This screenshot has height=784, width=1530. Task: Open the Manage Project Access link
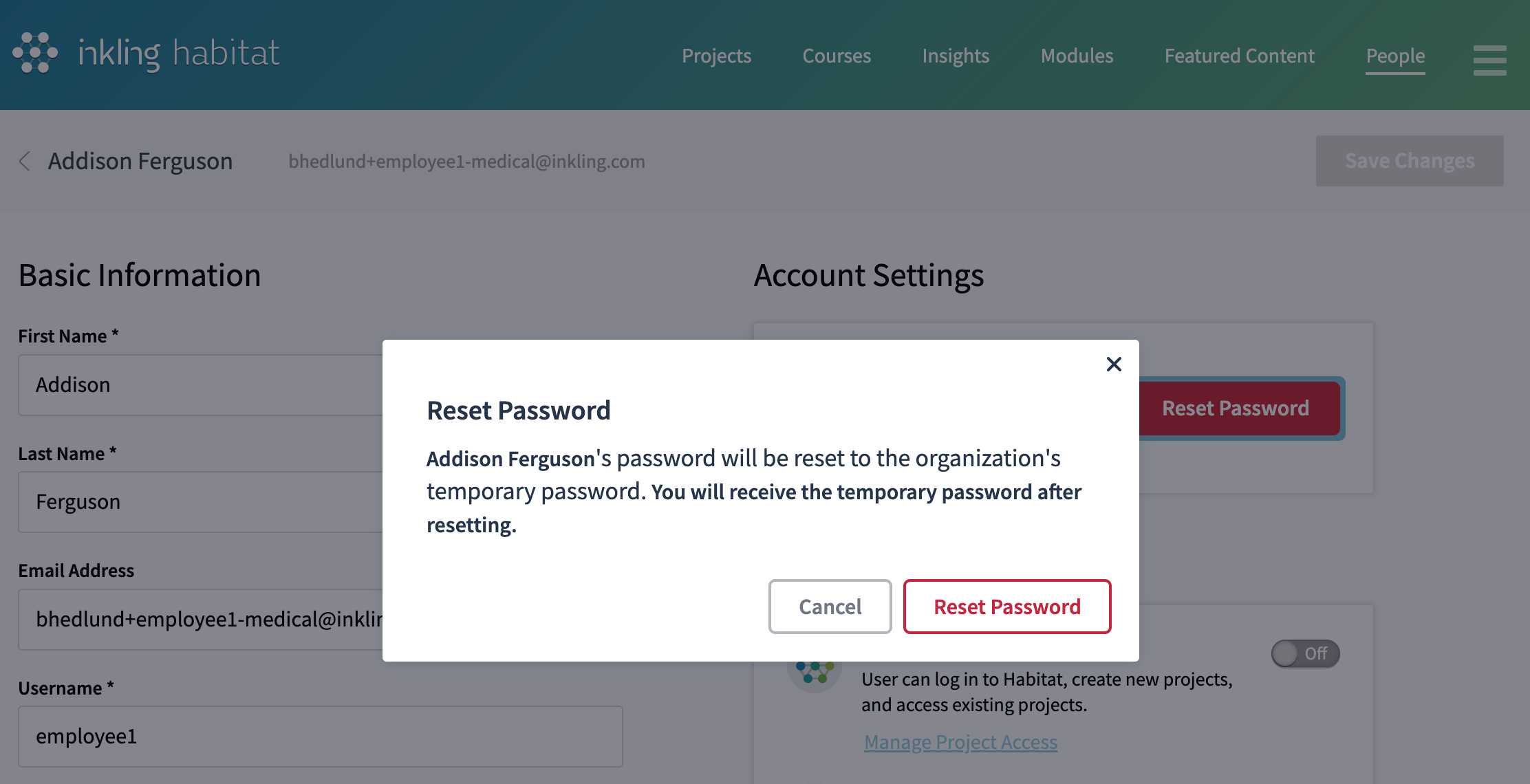[960, 742]
